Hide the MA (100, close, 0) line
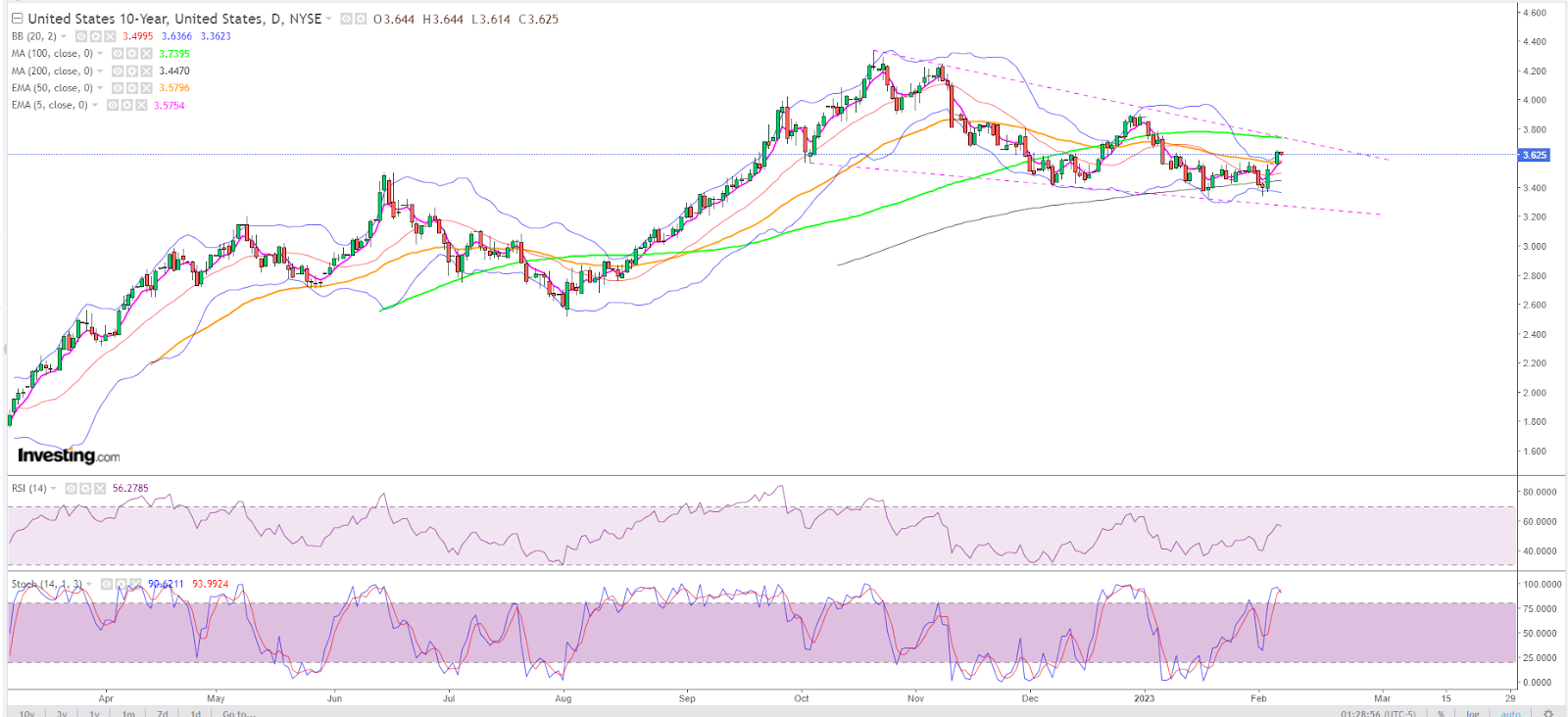This screenshot has height=717, width=1568. click(118, 54)
